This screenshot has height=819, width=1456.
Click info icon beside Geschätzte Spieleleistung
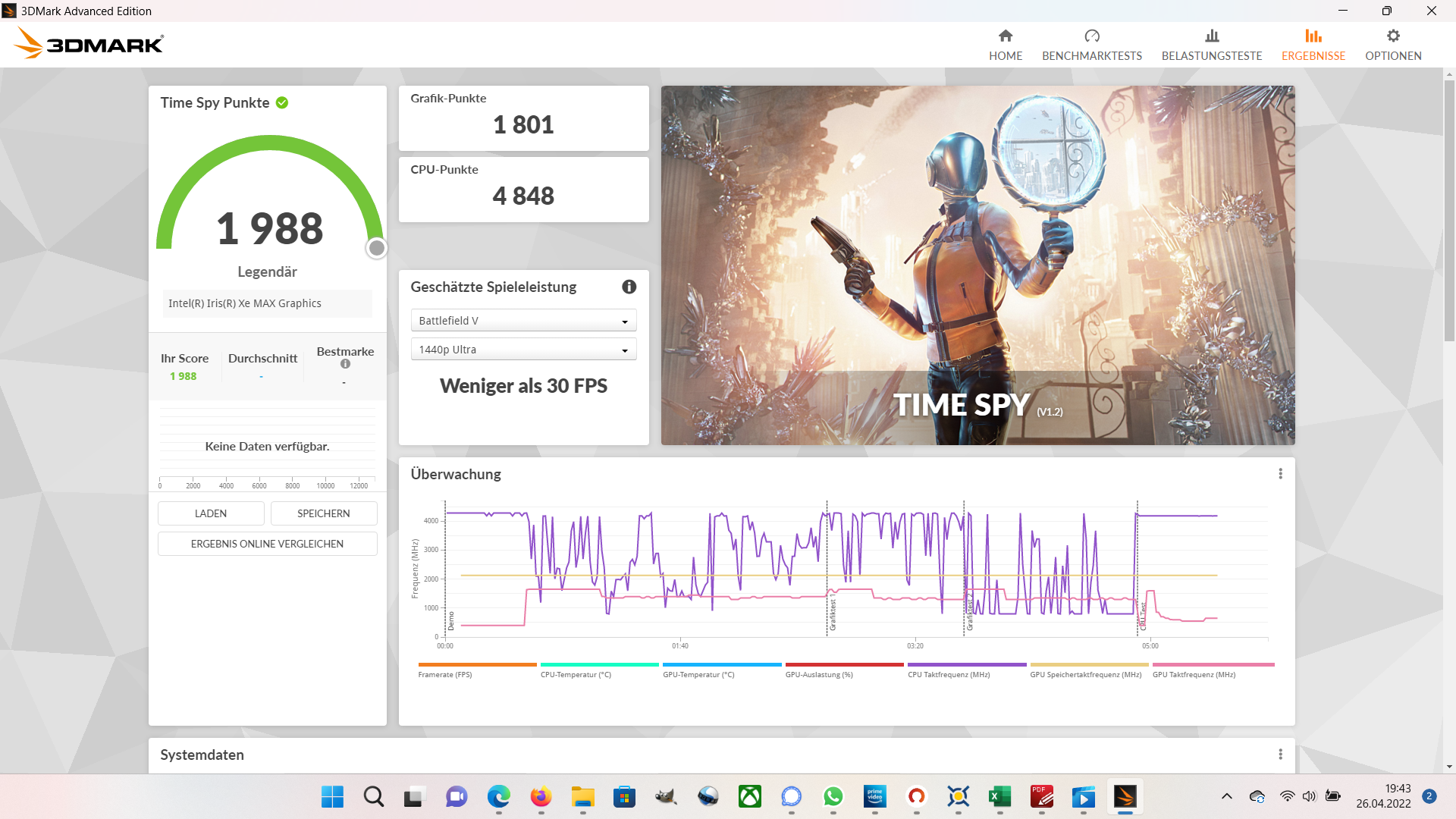tap(629, 287)
